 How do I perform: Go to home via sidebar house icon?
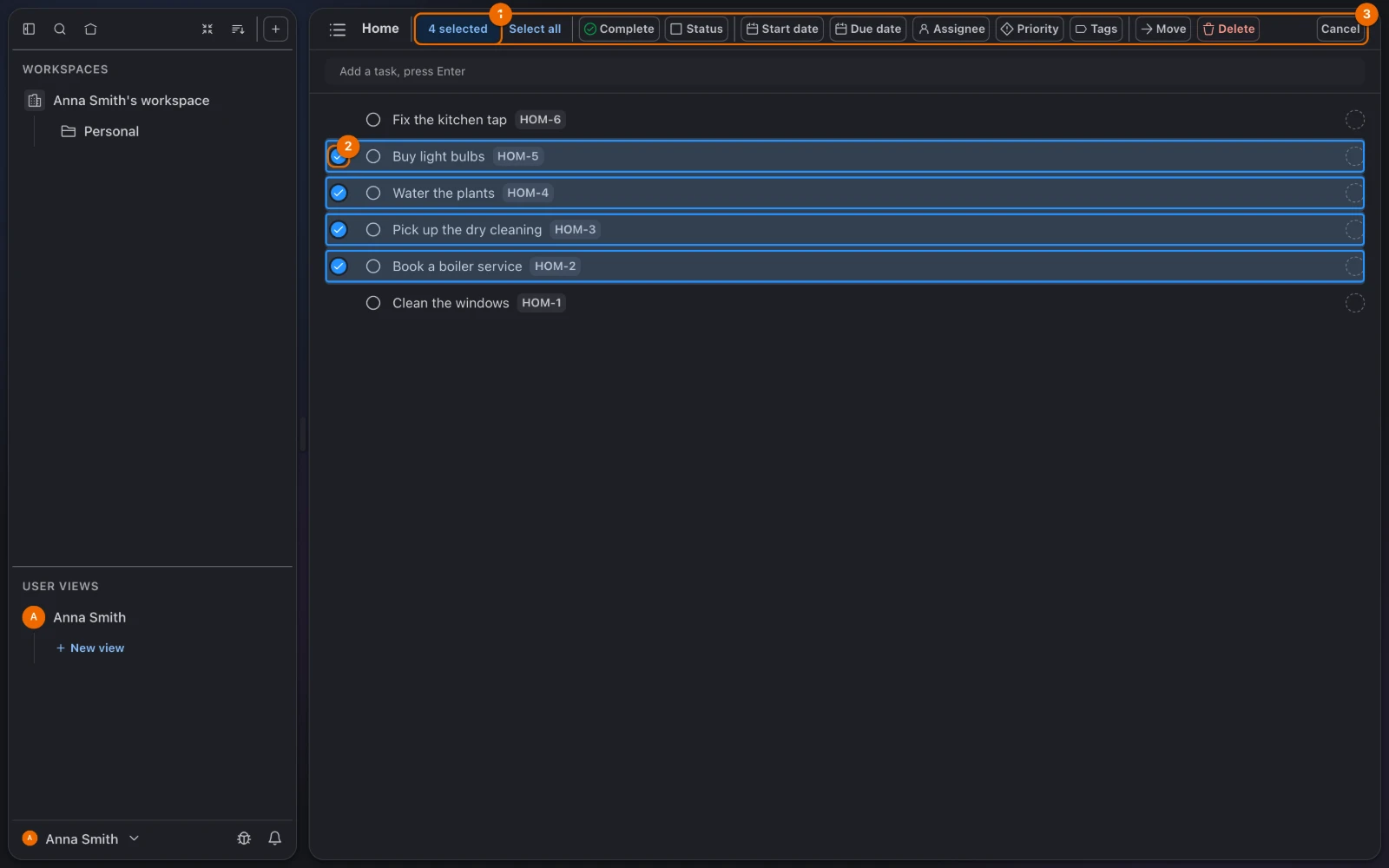[x=90, y=29]
